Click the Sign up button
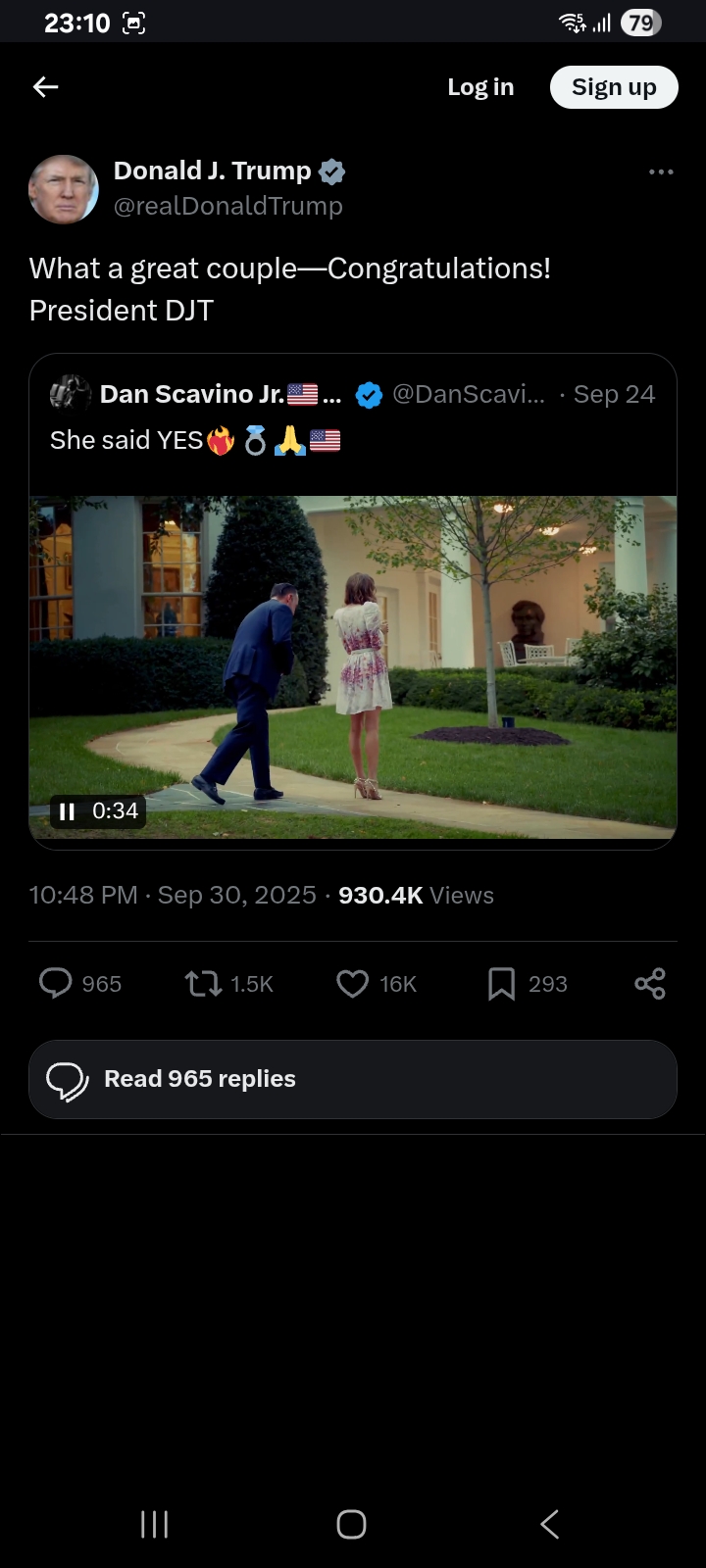This screenshot has width=706, height=1568. [614, 87]
